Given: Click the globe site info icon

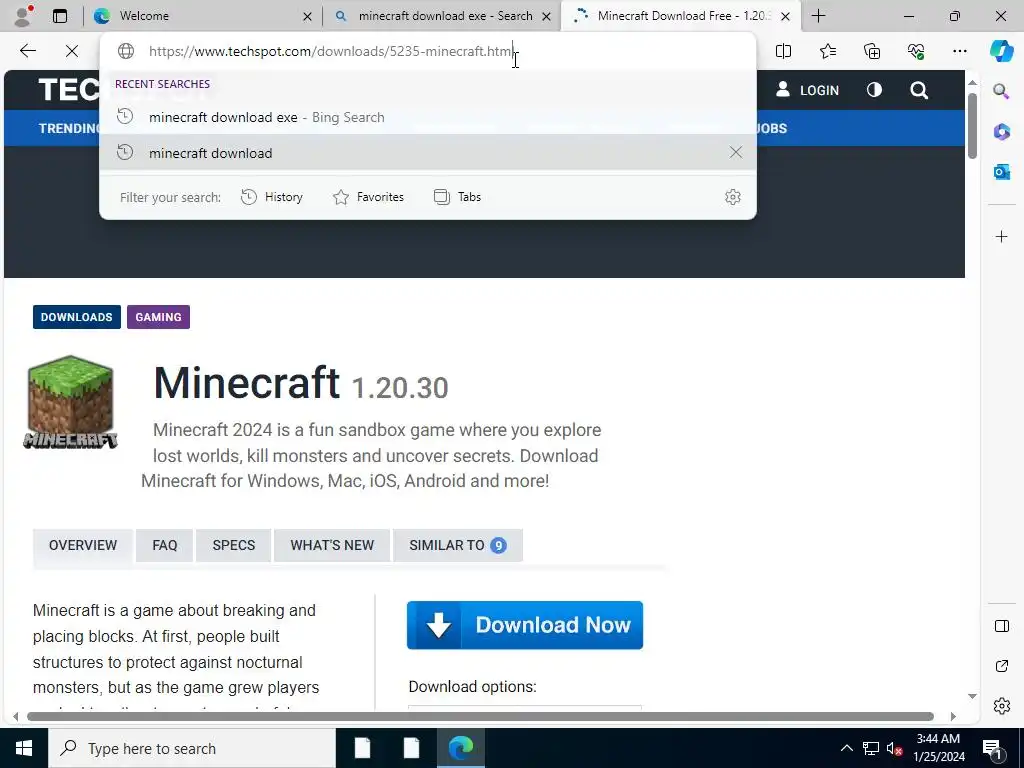Looking at the screenshot, I should [125, 51].
